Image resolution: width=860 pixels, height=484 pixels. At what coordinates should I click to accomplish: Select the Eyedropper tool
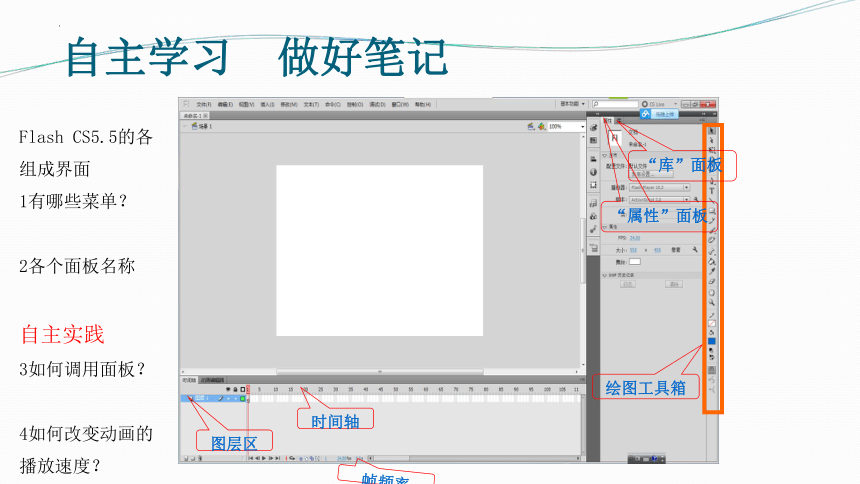click(711, 272)
